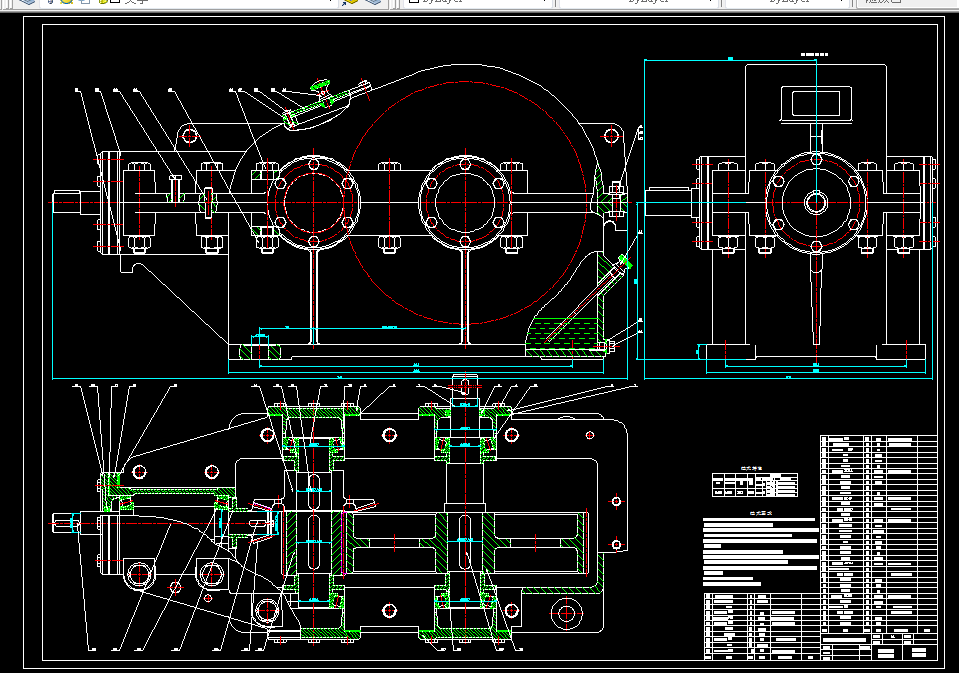Select the title block in the drawing corner
The height and width of the screenshot is (673, 959).
[878, 647]
